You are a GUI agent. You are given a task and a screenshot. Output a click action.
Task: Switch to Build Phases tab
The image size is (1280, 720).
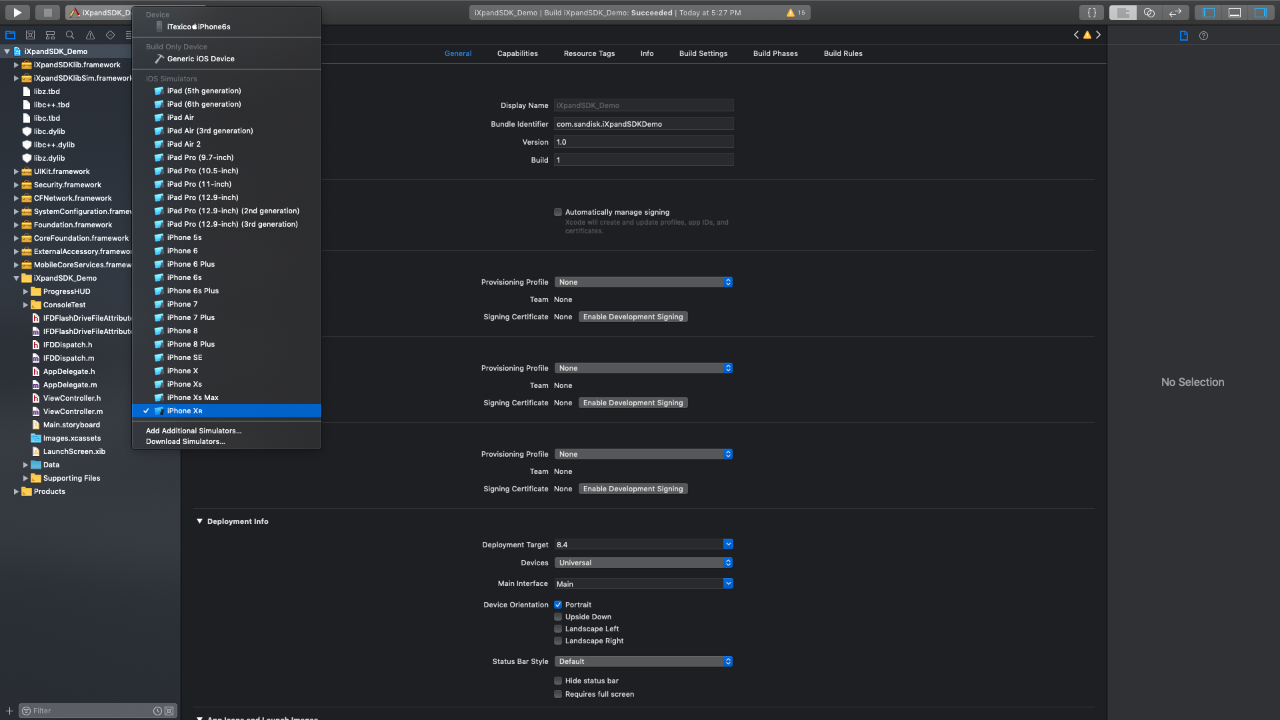[775, 54]
